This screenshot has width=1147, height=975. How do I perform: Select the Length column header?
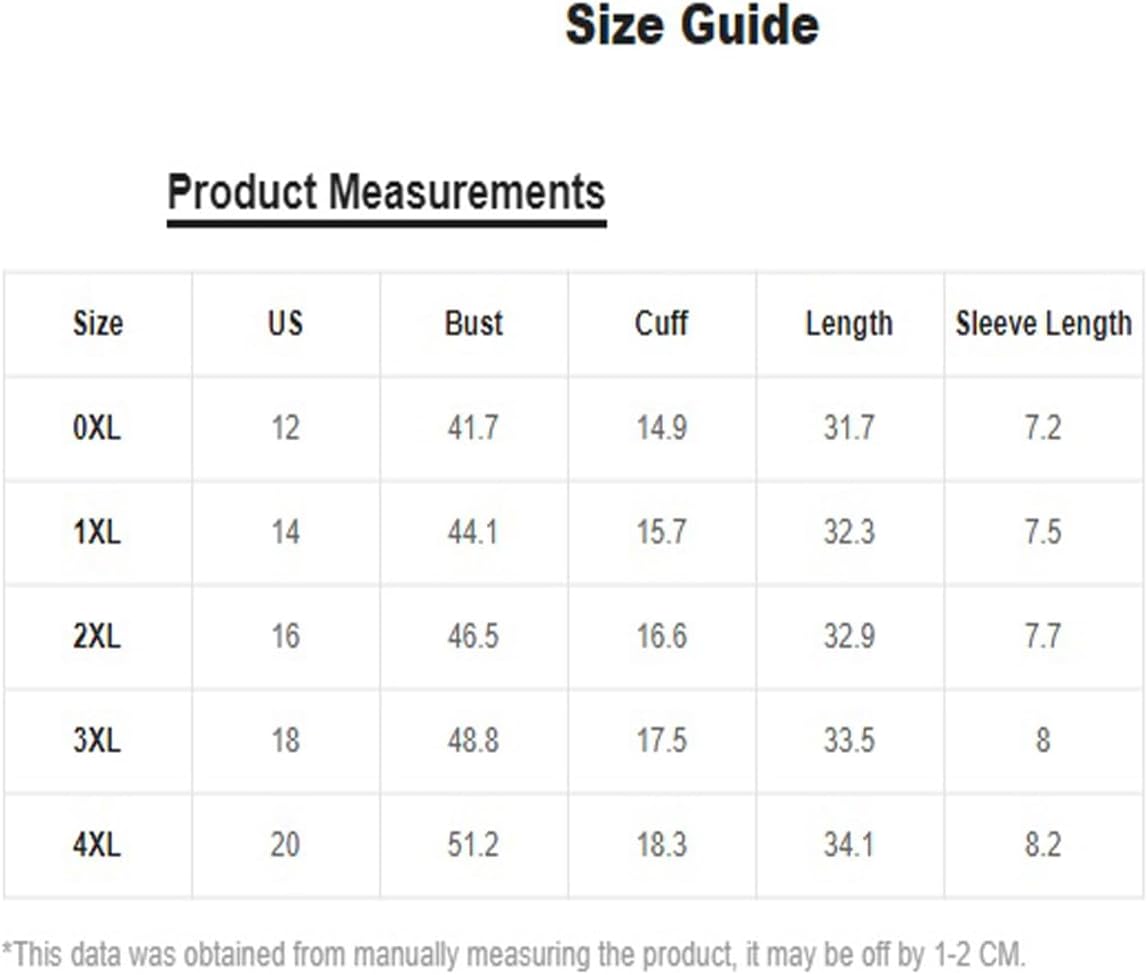pyautogui.click(x=849, y=324)
